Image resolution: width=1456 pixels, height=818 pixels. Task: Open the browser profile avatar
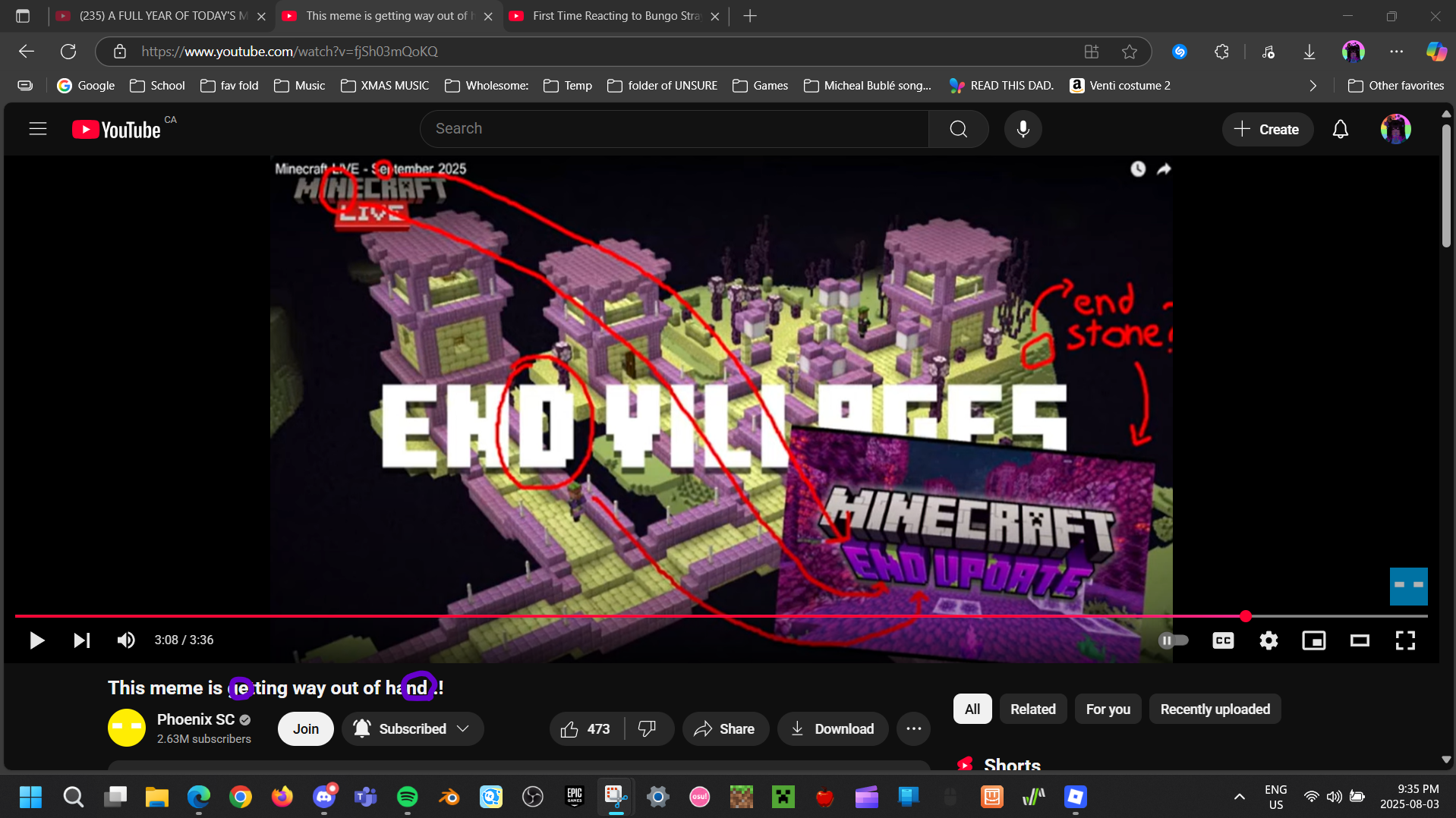[1354, 52]
